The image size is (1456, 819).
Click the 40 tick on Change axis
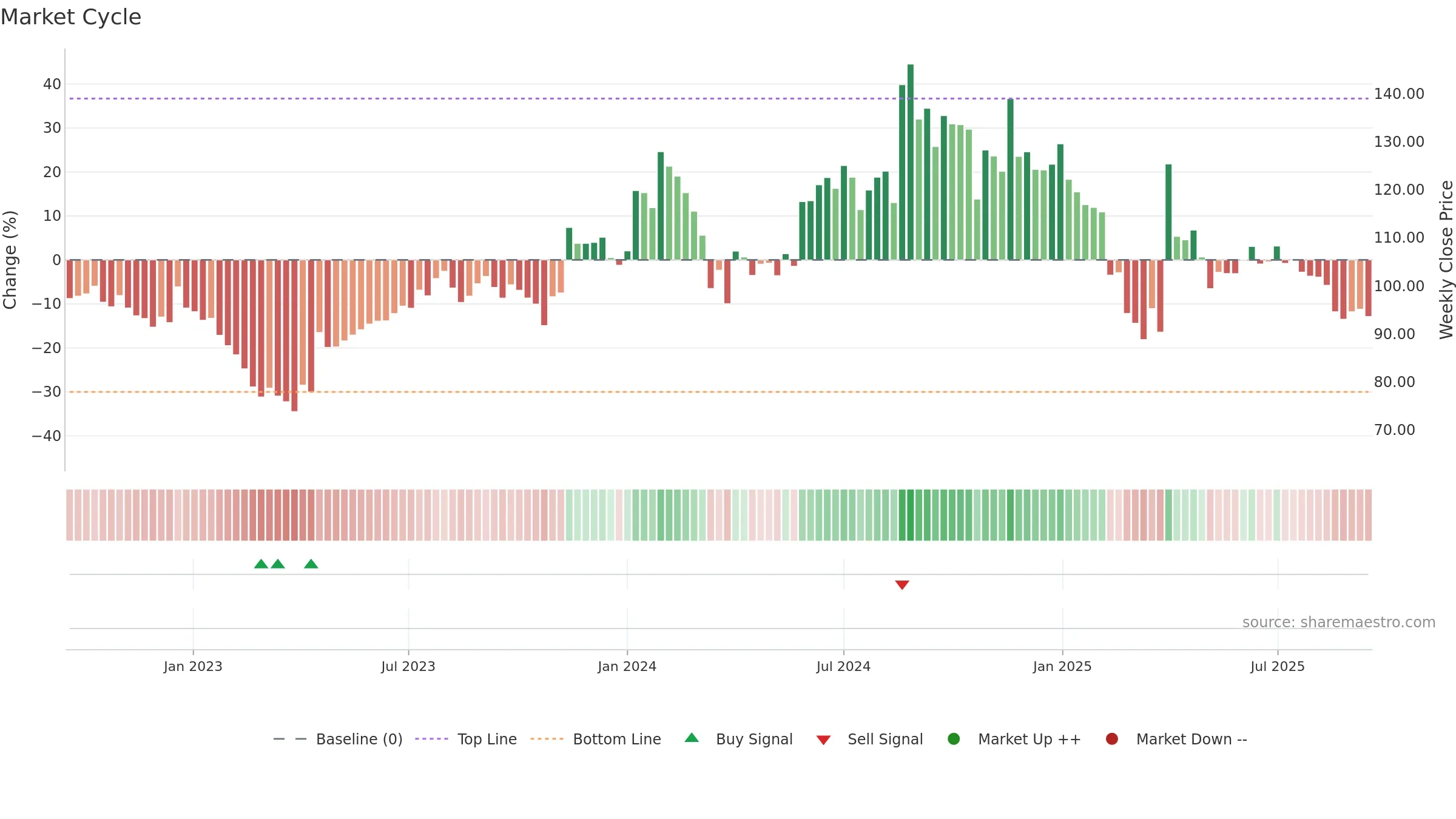pos(52,84)
